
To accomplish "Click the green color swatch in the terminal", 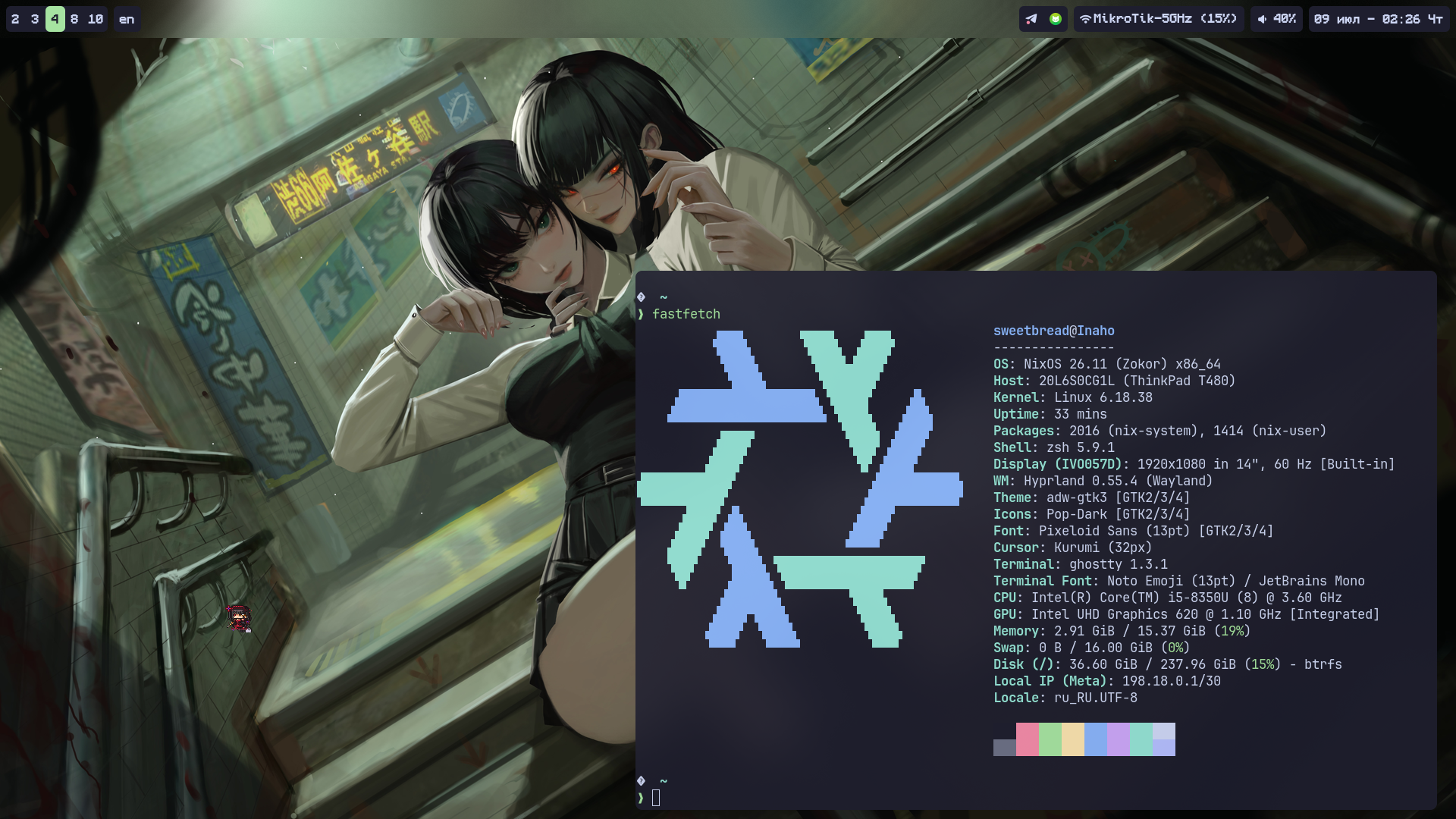I will [1050, 739].
